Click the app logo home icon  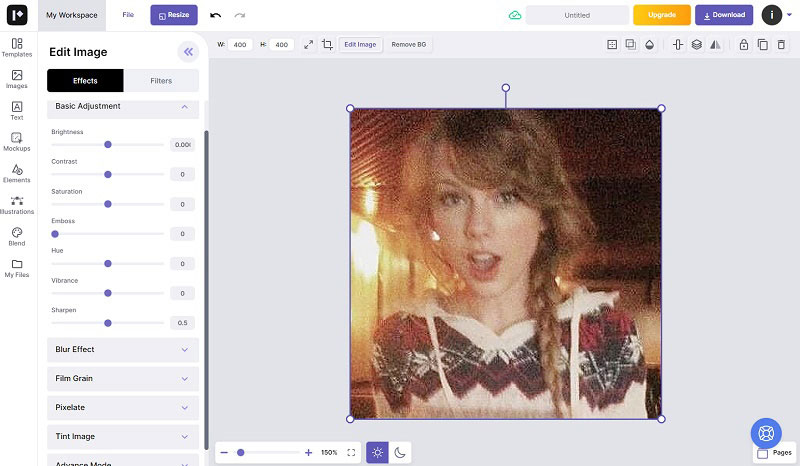pos(17,15)
